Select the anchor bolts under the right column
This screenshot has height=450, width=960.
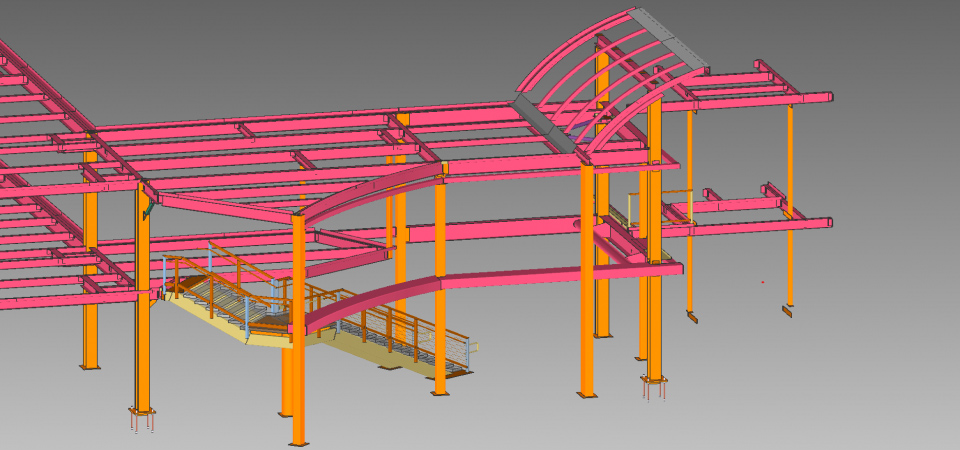point(654,389)
